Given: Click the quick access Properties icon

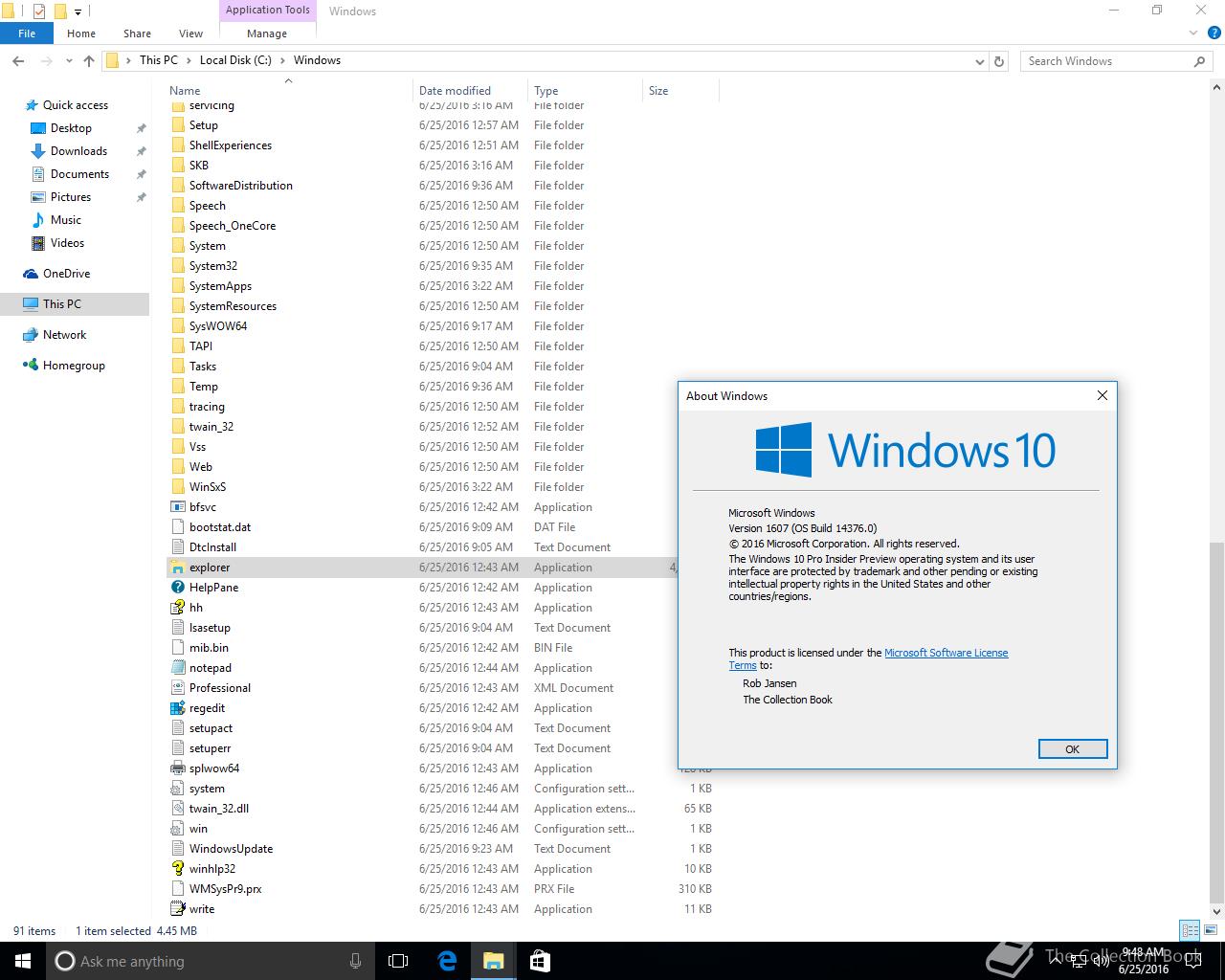Looking at the screenshot, I should (39, 11).
